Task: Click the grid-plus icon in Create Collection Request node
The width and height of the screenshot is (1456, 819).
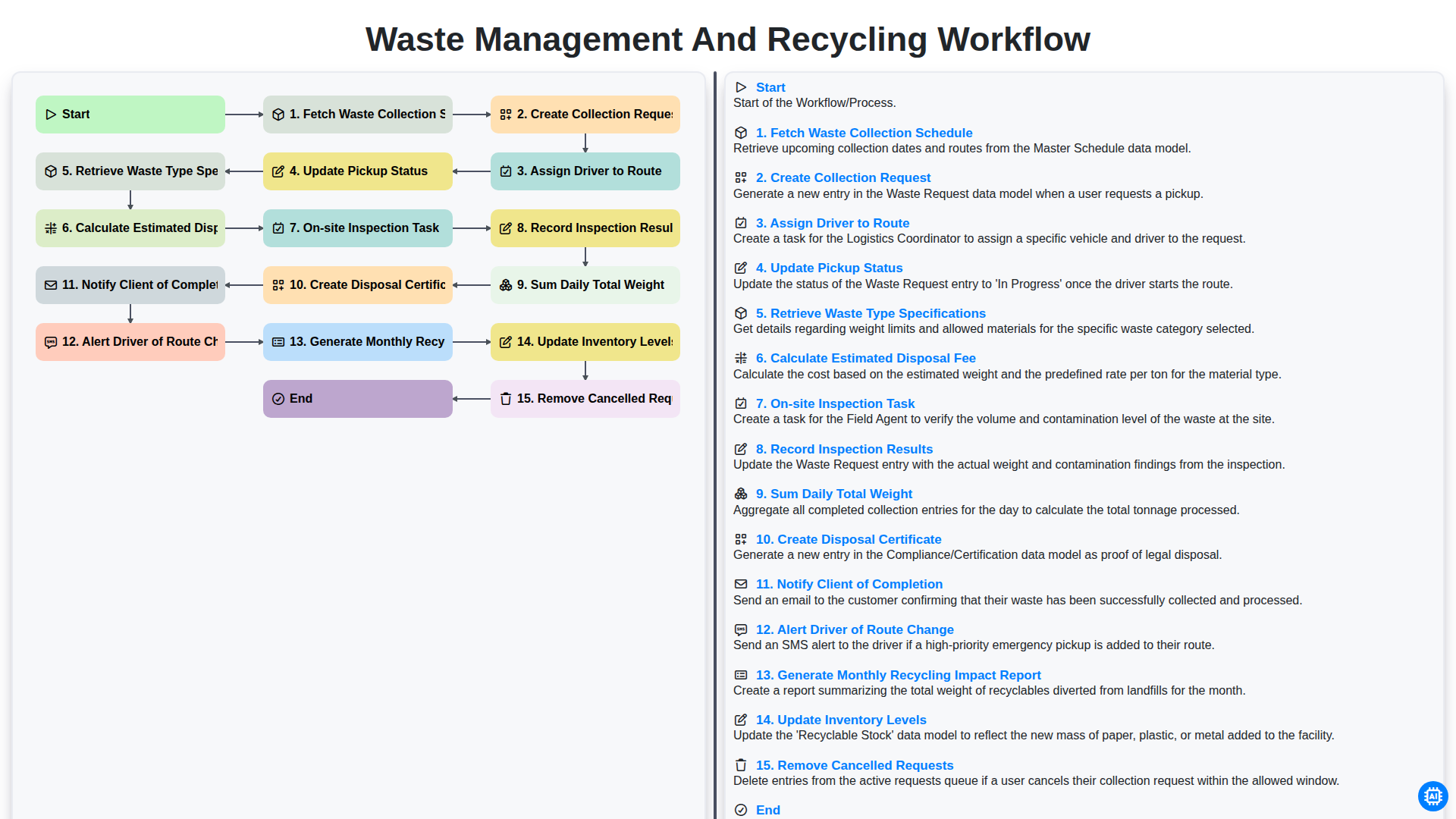Action: pos(506,115)
